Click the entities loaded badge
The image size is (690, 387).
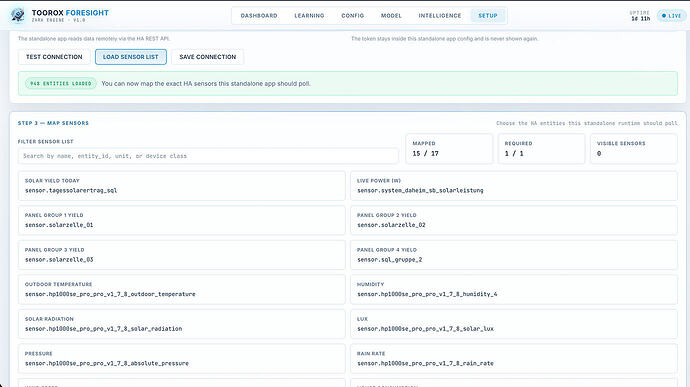pos(61,83)
